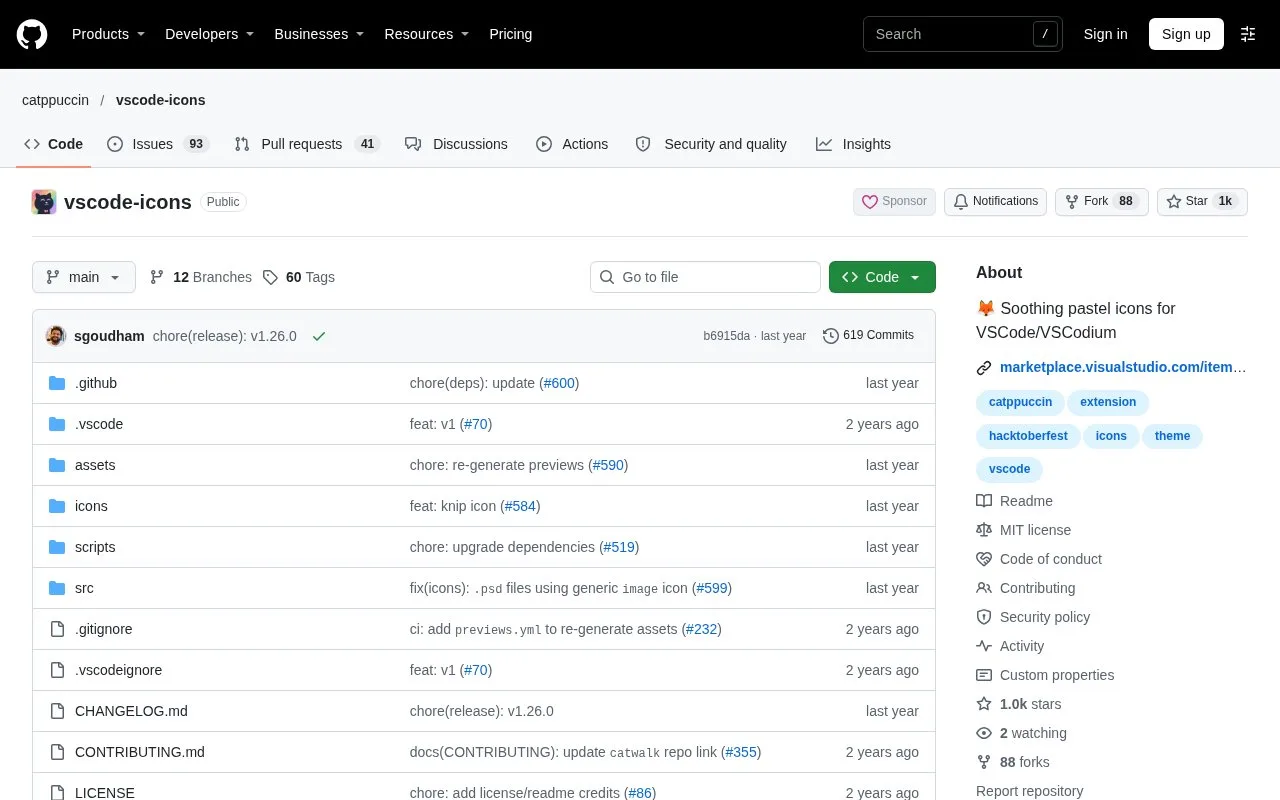Switch to the Pull requests tab

pos(307,144)
